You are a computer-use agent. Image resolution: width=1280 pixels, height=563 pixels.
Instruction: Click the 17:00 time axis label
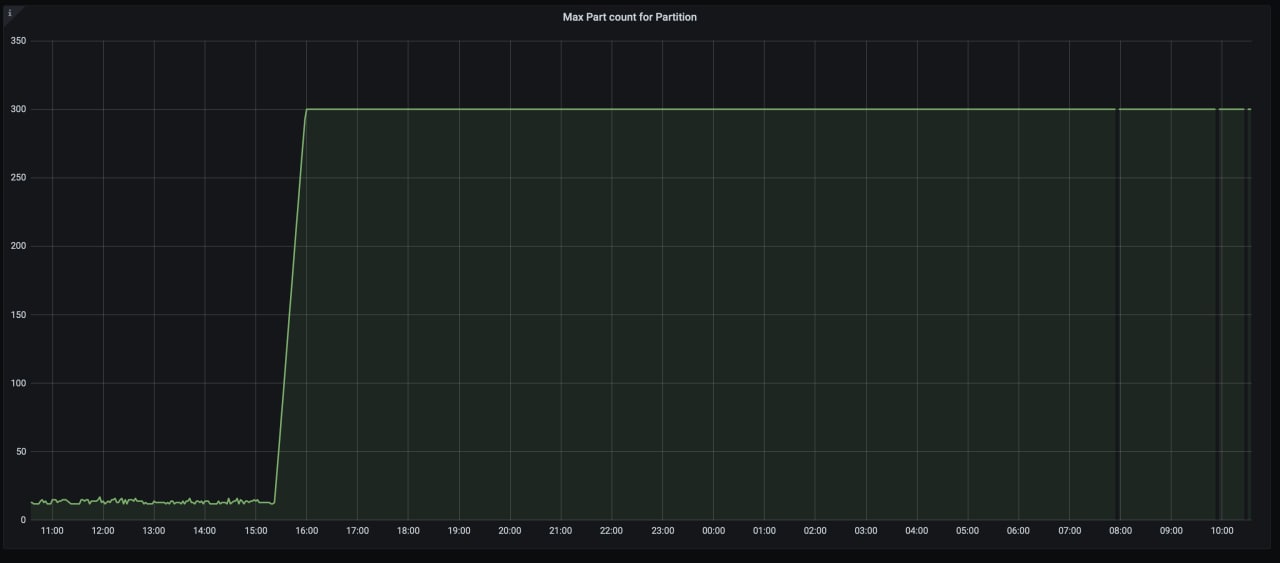click(357, 531)
